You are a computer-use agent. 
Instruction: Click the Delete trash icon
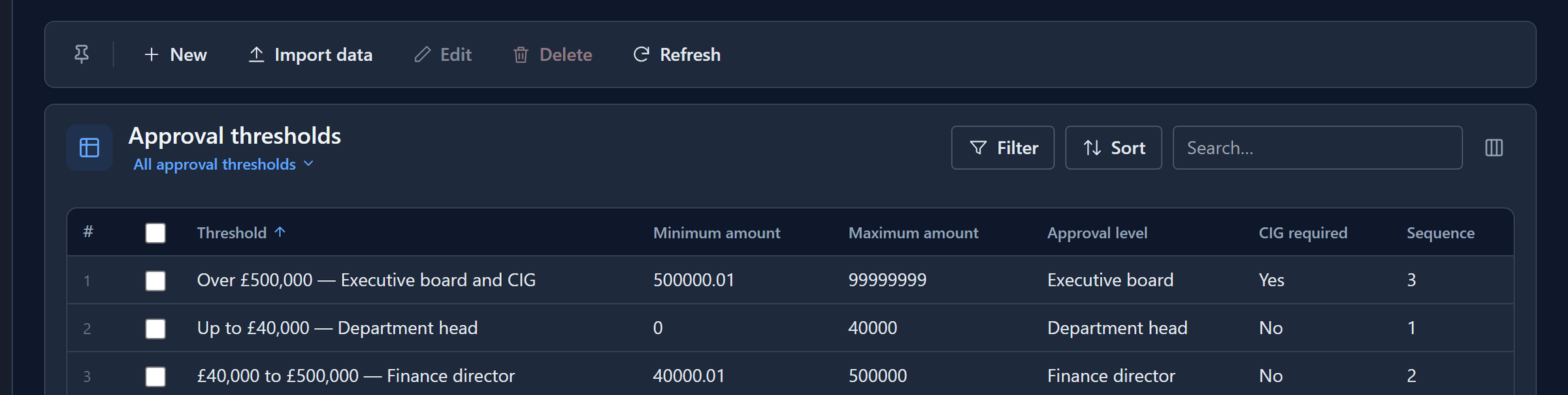pyautogui.click(x=521, y=54)
